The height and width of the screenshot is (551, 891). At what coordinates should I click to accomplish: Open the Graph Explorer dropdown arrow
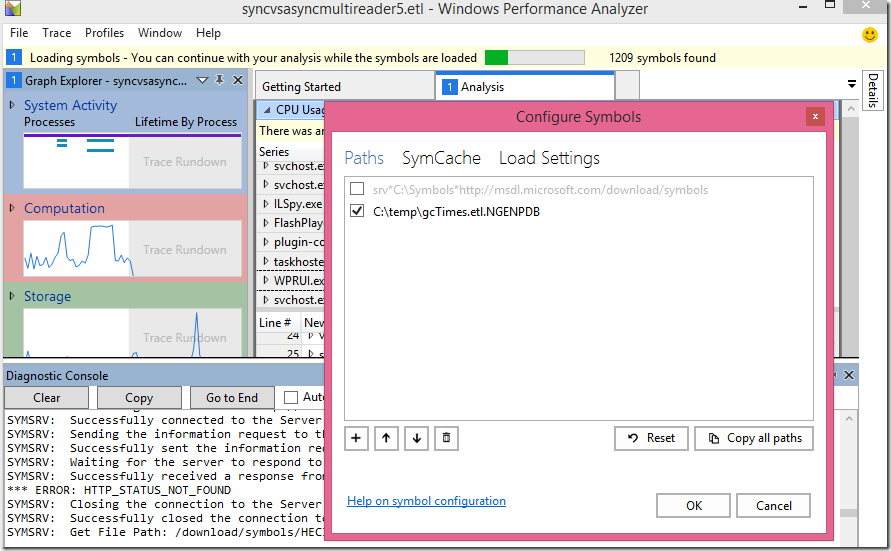(x=202, y=80)
